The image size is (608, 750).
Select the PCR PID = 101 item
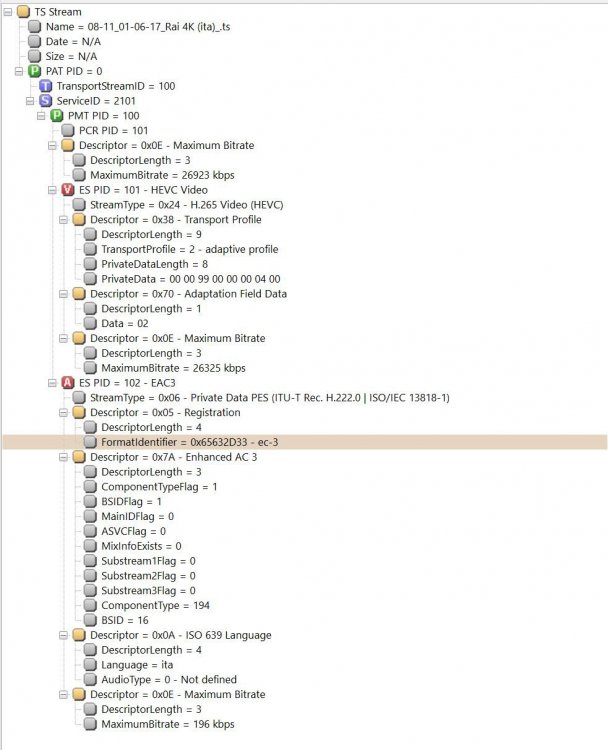113,131
